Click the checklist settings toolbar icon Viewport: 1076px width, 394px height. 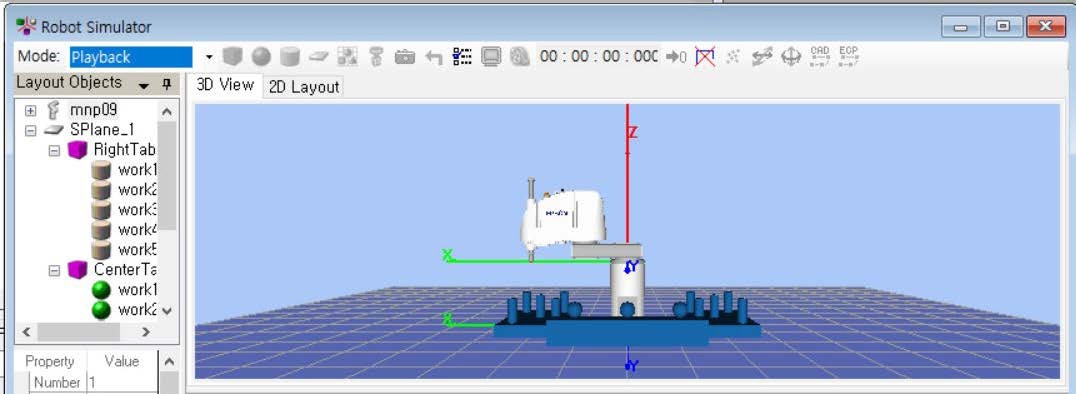point(463,56)
